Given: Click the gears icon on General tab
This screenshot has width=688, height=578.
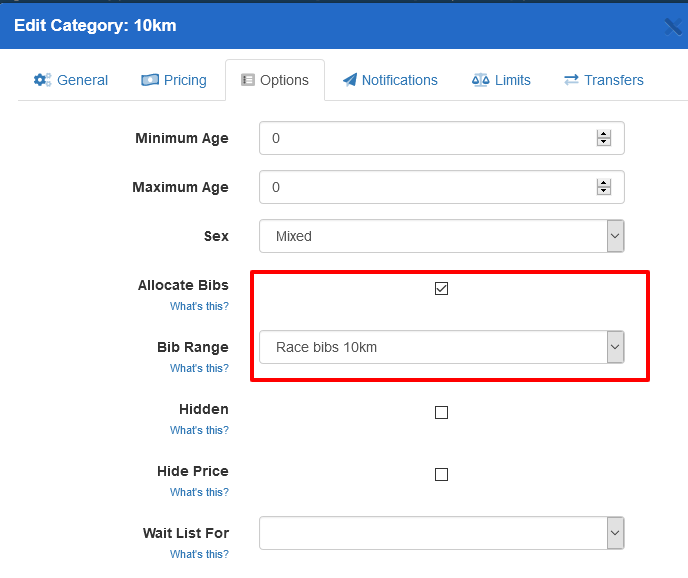Looking at the screenshot, I should pyautogui.click(x=42, y=80).
